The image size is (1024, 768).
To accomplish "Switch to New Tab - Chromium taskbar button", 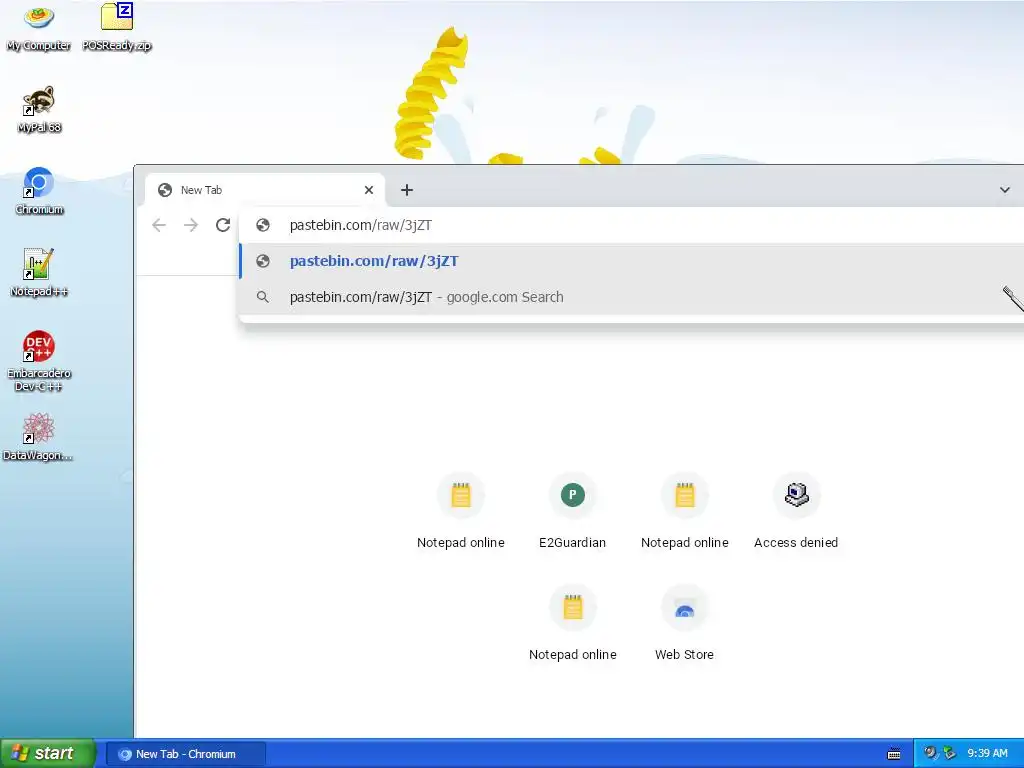I will coord(185,754).
